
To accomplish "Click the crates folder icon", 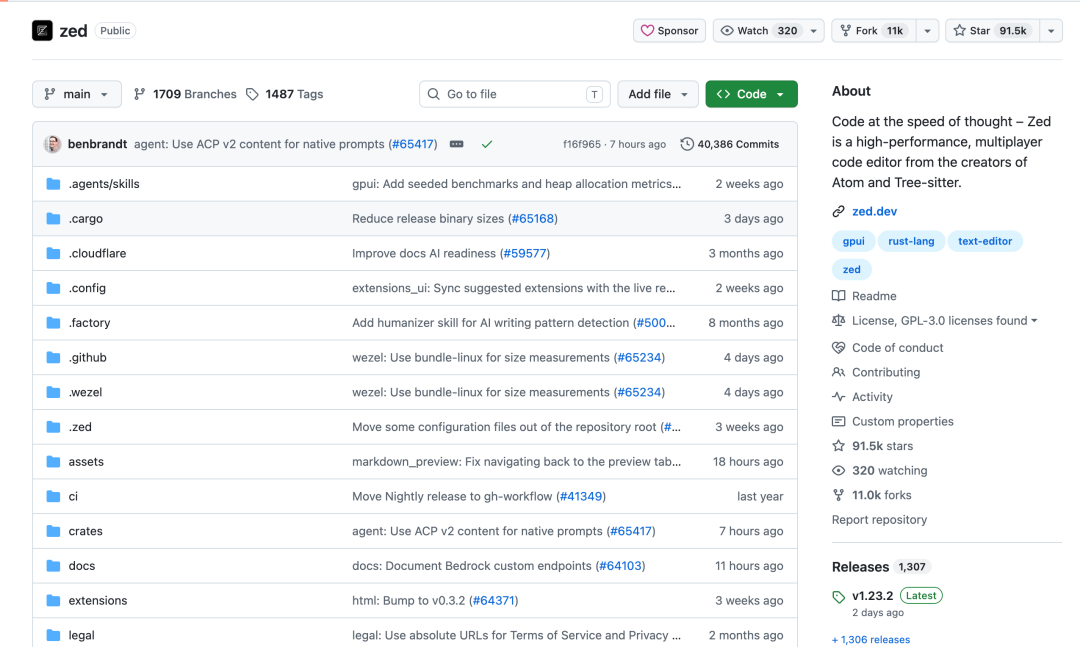I will pos(53,531).
